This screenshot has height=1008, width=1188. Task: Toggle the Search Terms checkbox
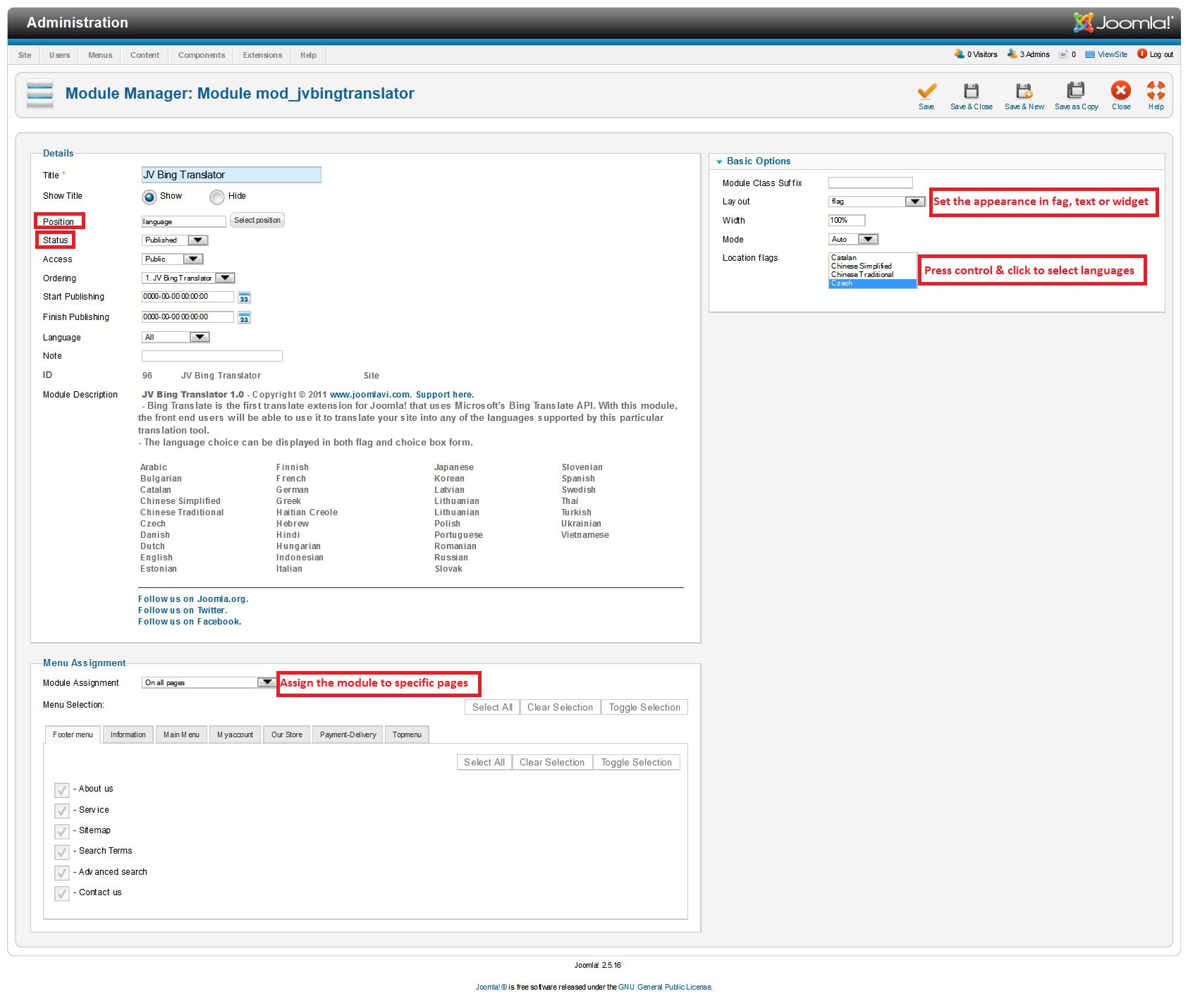click(62, 852)
